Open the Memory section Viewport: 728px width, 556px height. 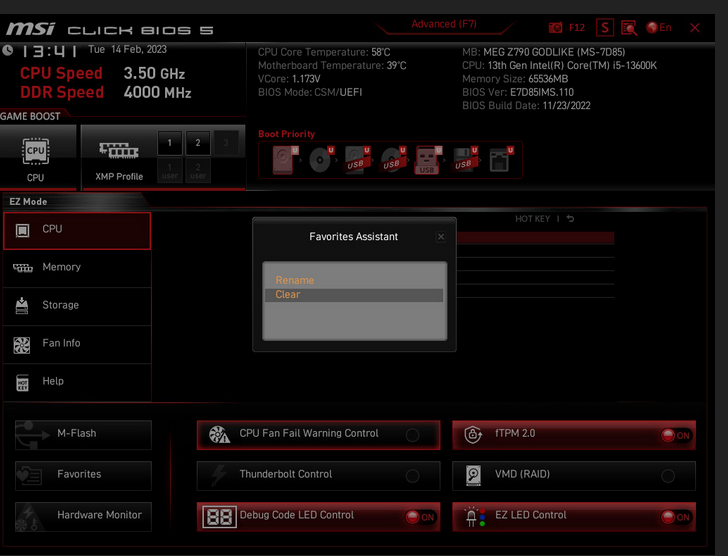pyautogui.click(x=77, y=268)
